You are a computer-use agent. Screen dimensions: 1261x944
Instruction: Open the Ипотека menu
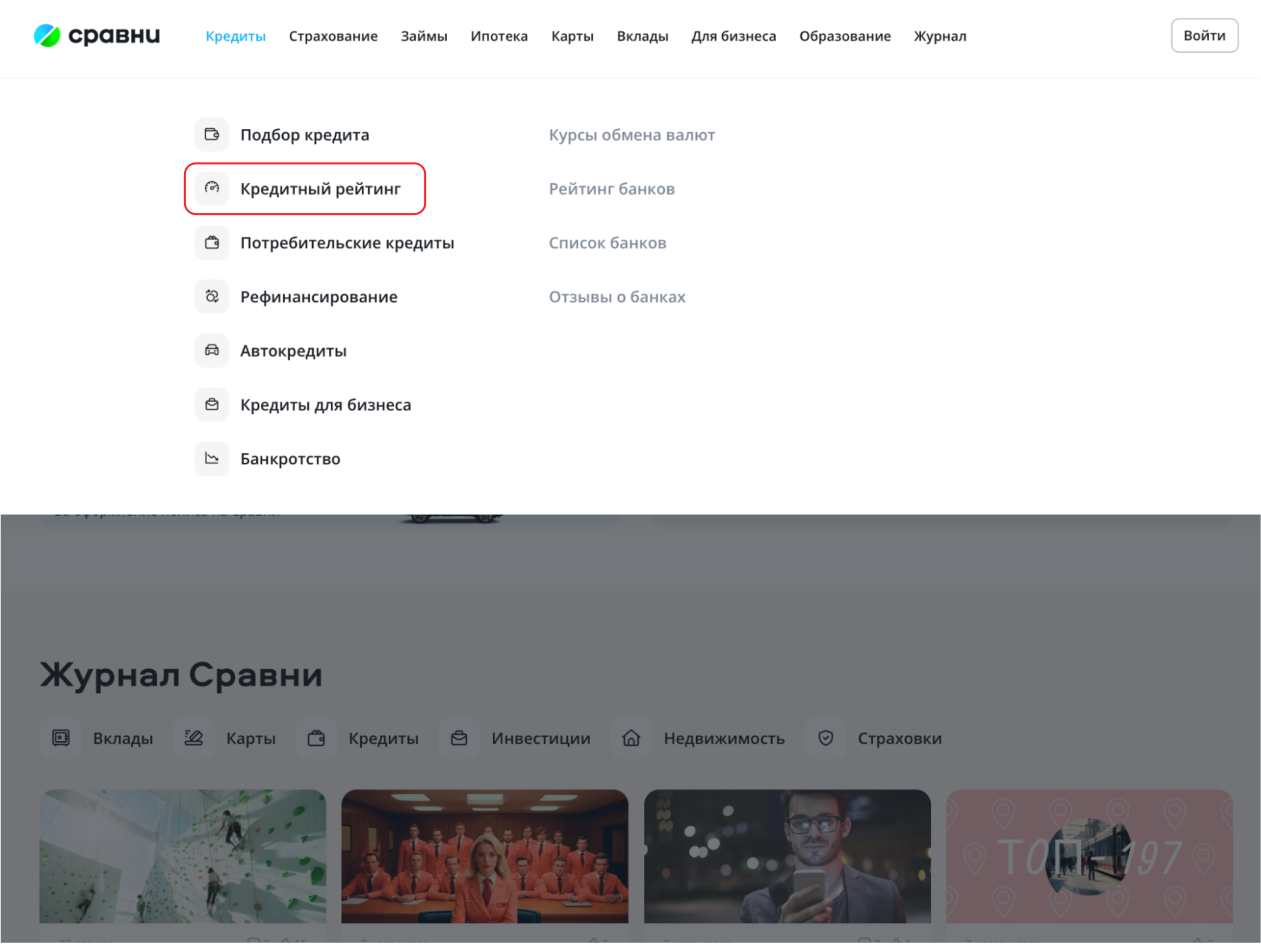pyautogui.click(x=499, y=36)
